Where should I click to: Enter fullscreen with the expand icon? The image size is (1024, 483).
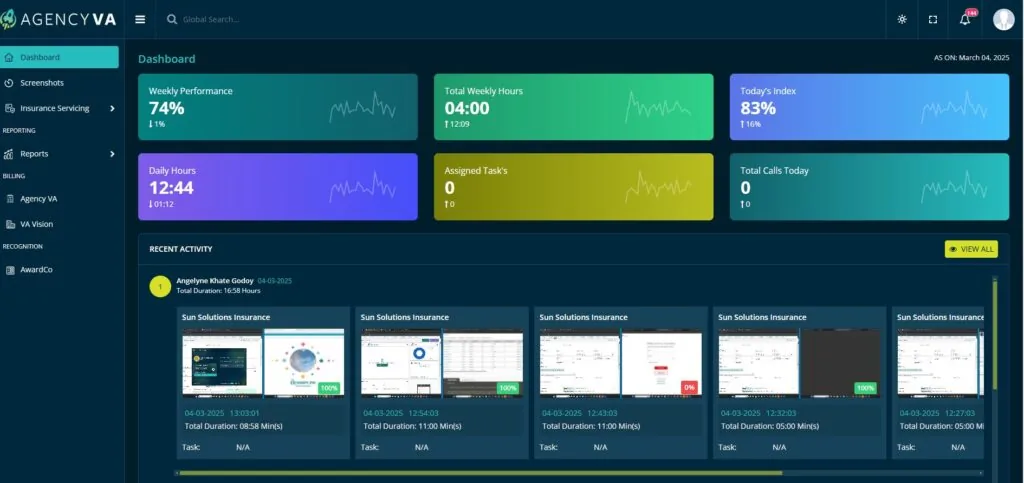tap(933, 20)
